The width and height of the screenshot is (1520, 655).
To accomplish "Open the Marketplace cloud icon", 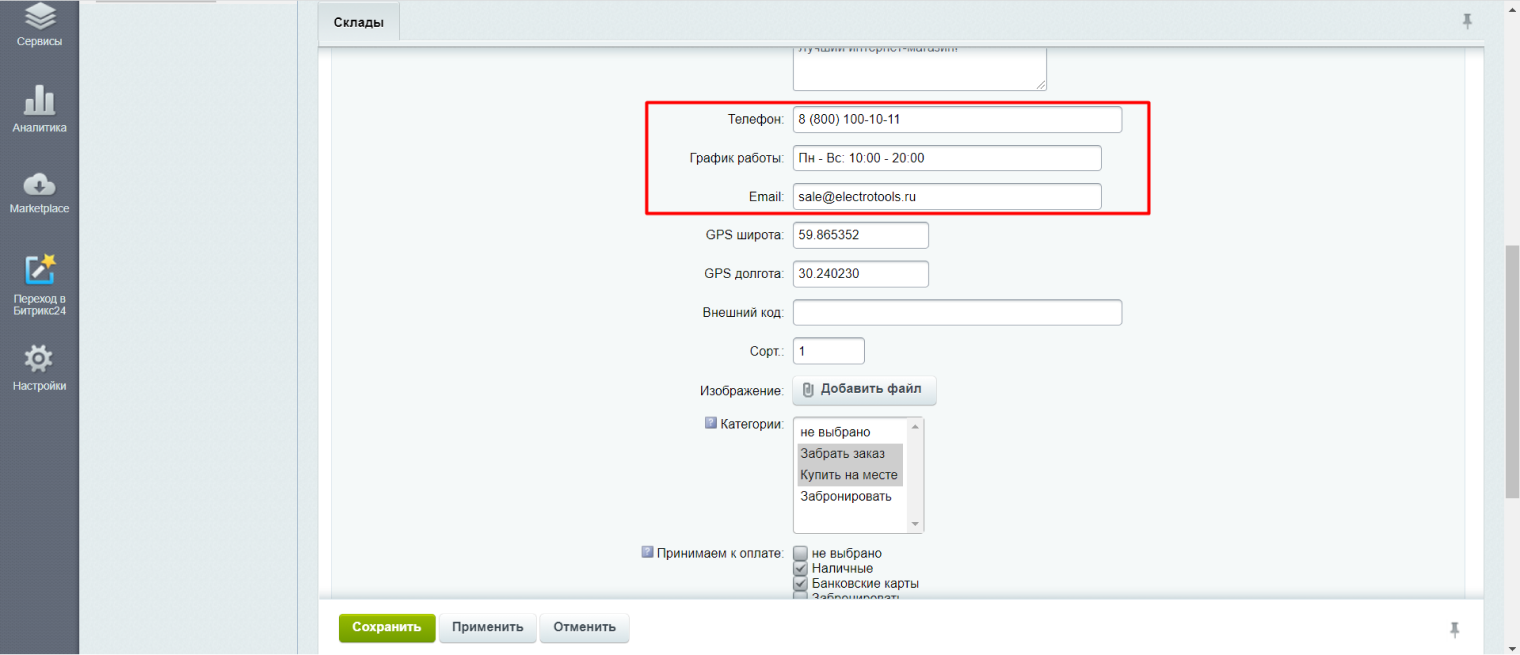I will pyautogui.click(x=39, y=186).
